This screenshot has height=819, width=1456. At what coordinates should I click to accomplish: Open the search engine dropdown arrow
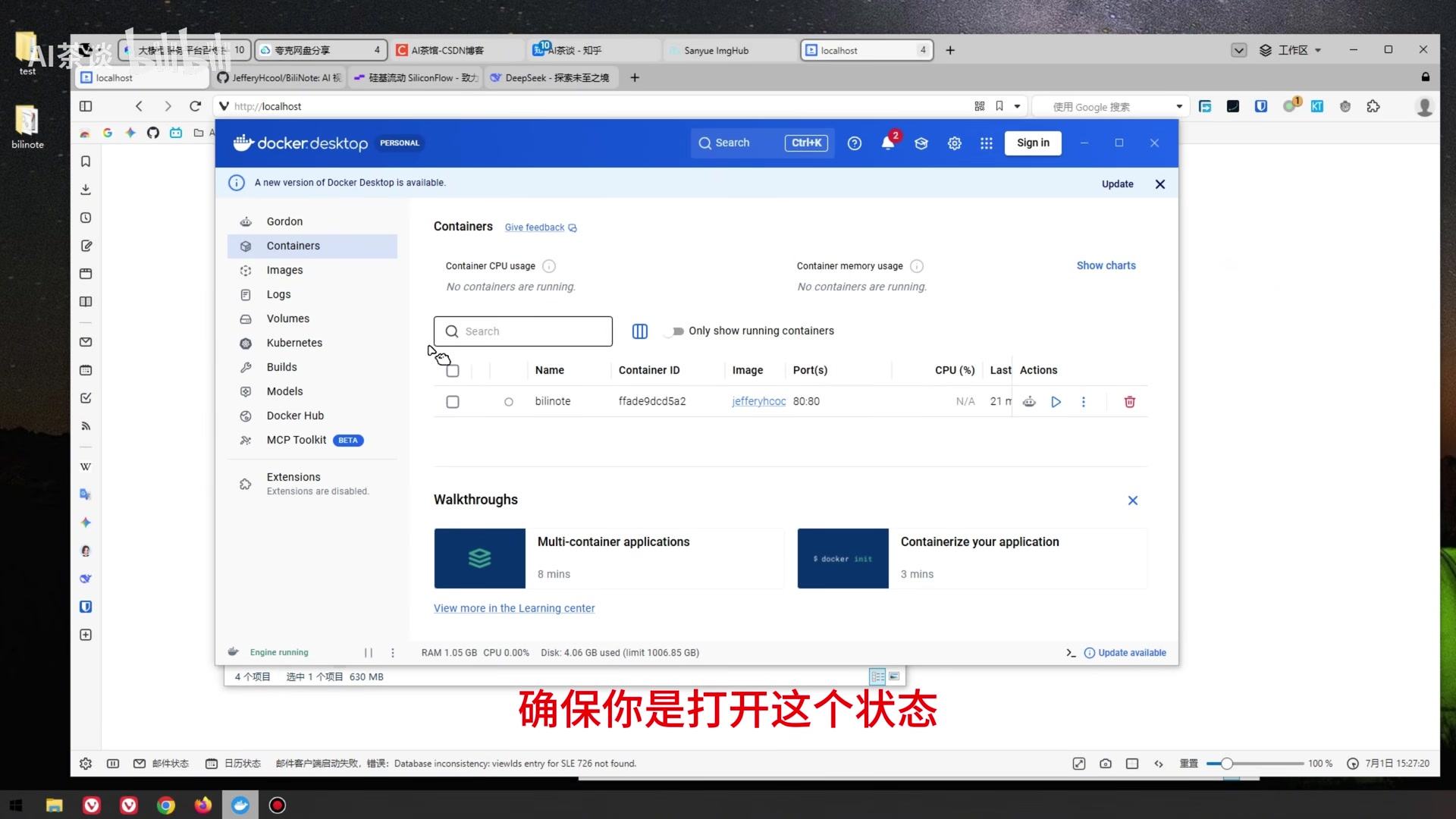coord(1179,106)
